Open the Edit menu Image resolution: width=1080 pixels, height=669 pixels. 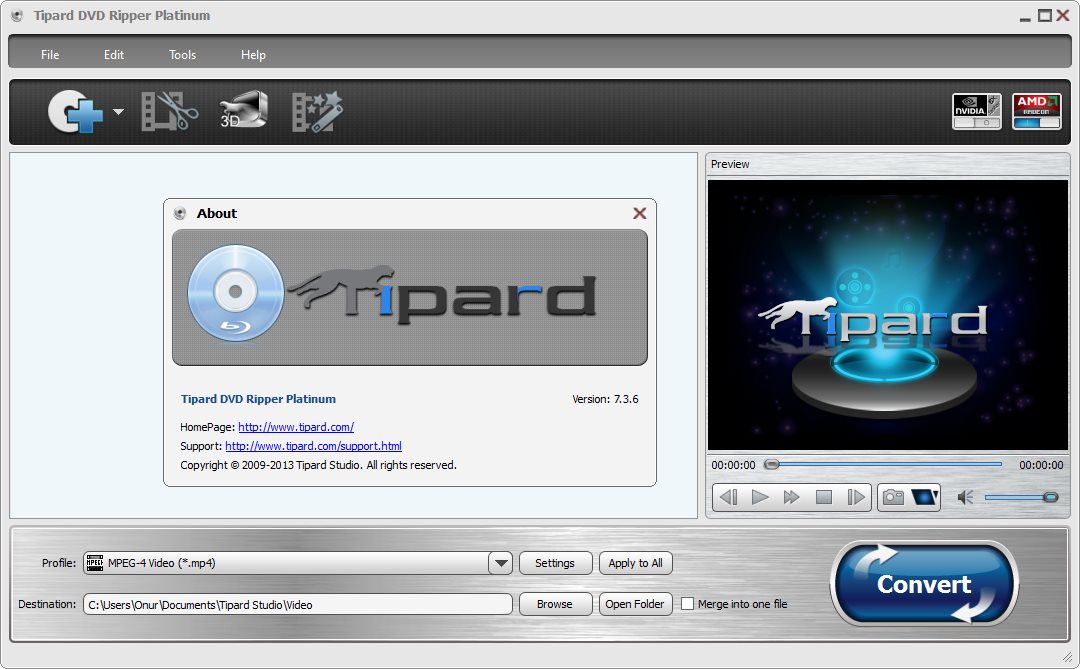point(114,54)
